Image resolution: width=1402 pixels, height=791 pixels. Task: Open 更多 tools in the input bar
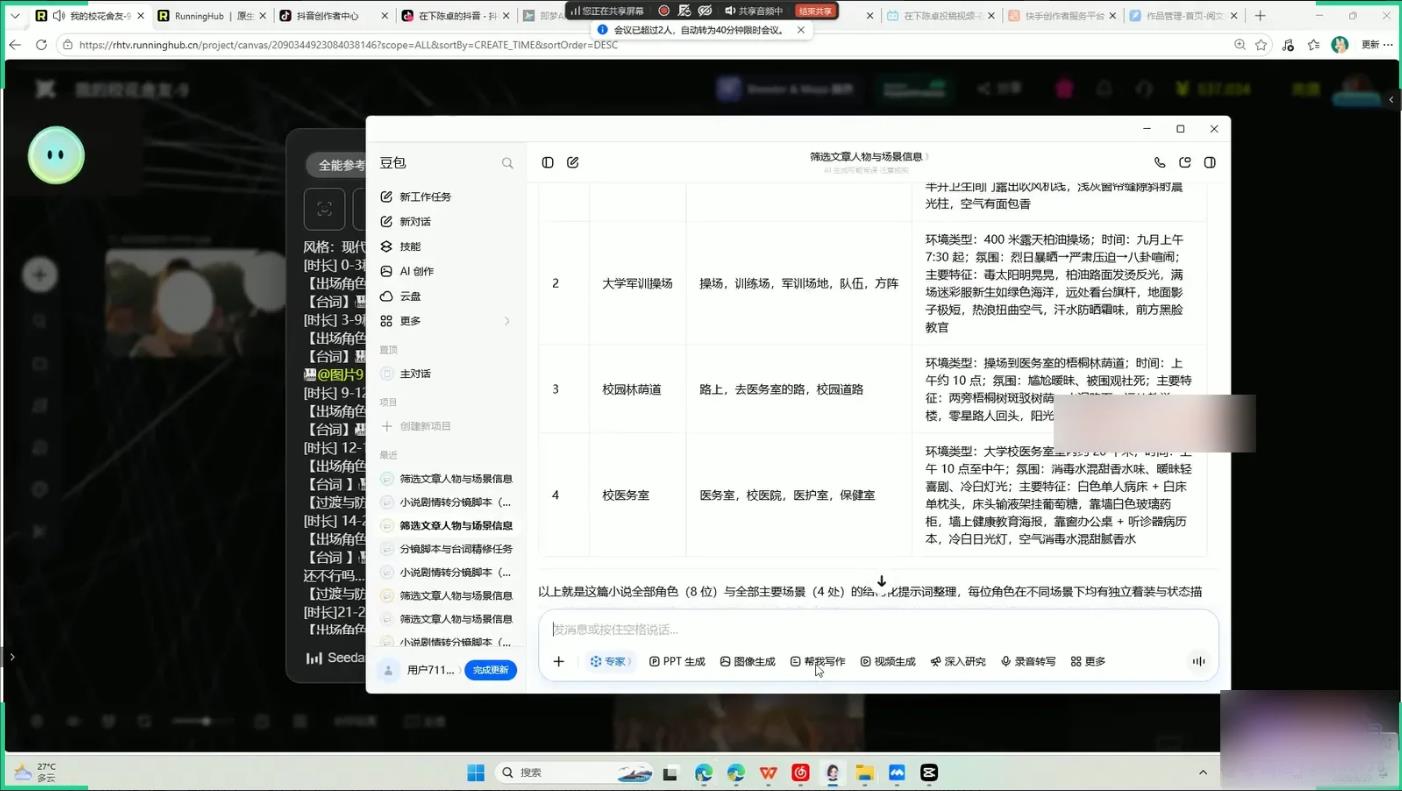[x=1088, y=661]
